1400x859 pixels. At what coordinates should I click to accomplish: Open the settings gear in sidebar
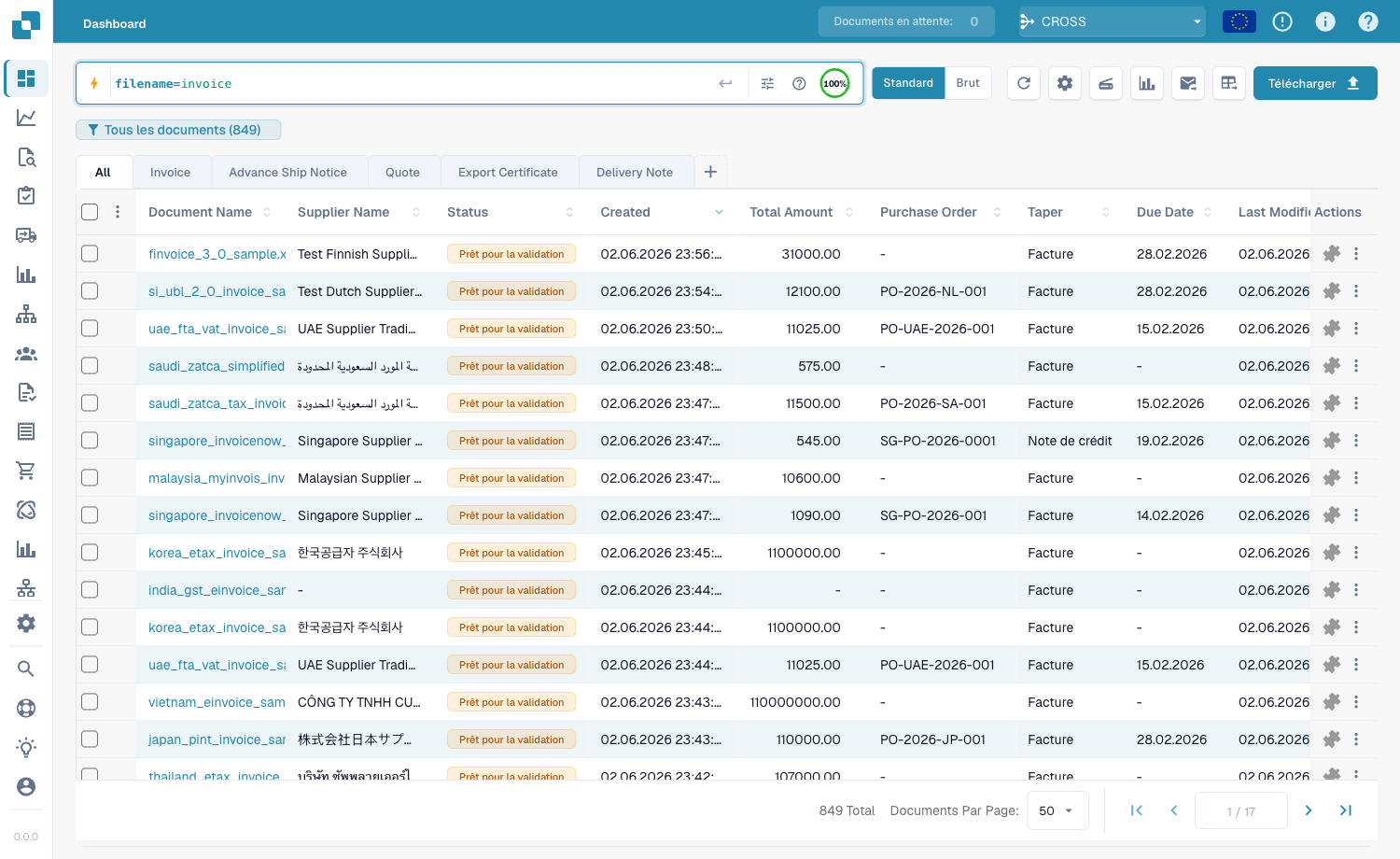(x=26, y=623)
